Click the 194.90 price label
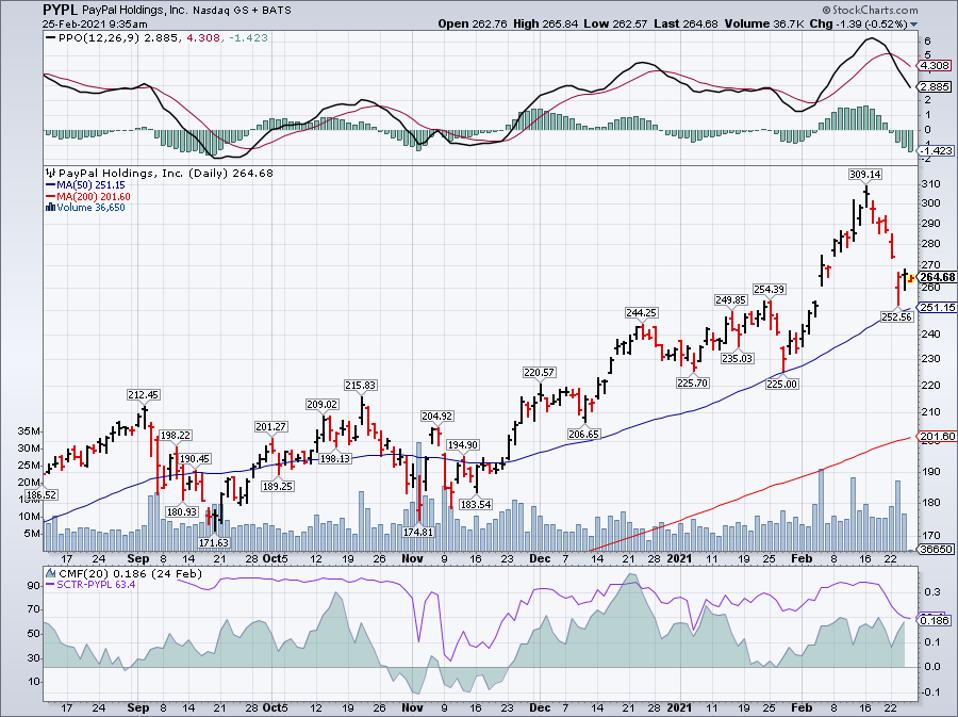 tap(463, 445)
